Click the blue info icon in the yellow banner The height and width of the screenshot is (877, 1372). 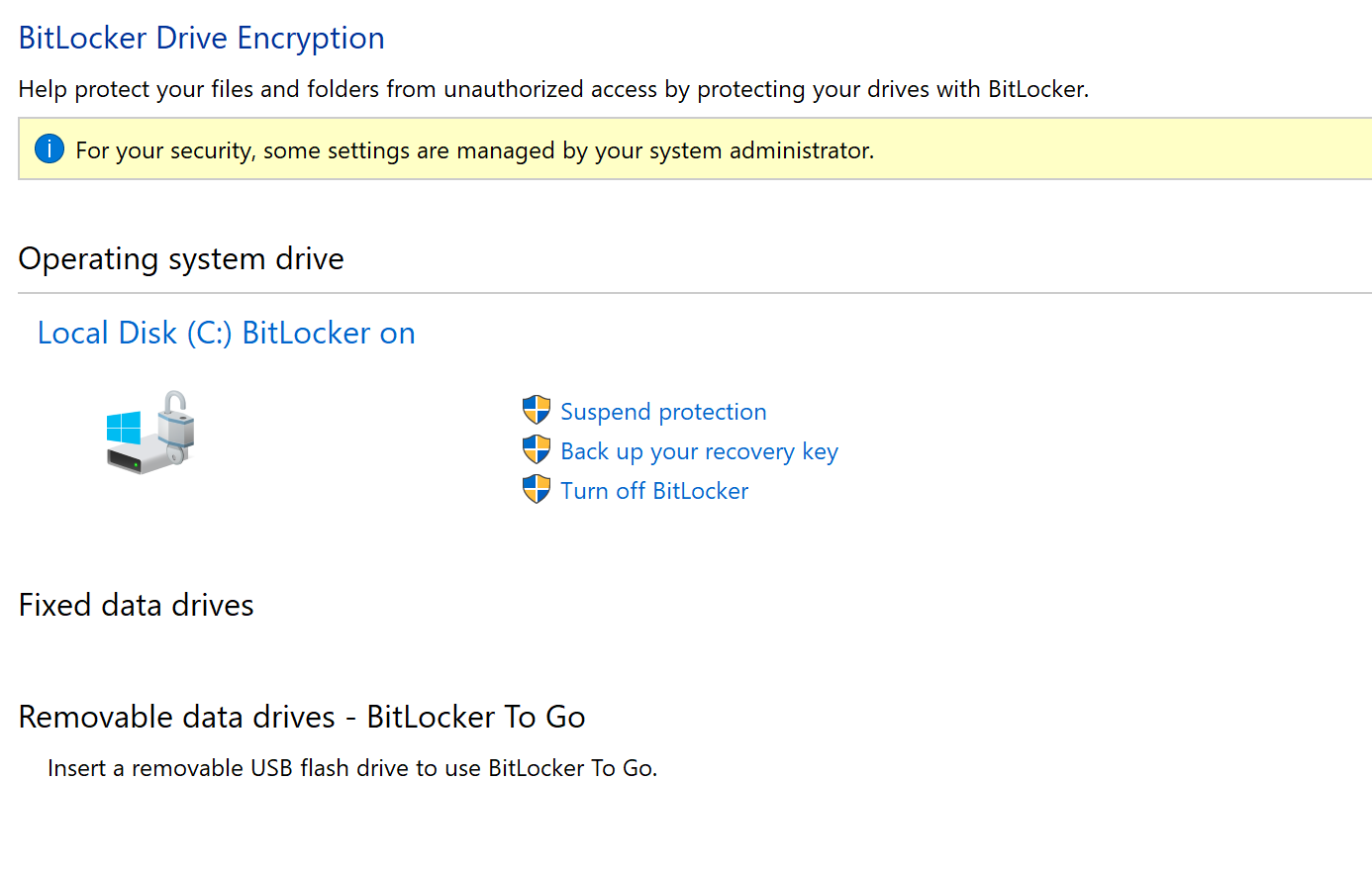(49, 149)
